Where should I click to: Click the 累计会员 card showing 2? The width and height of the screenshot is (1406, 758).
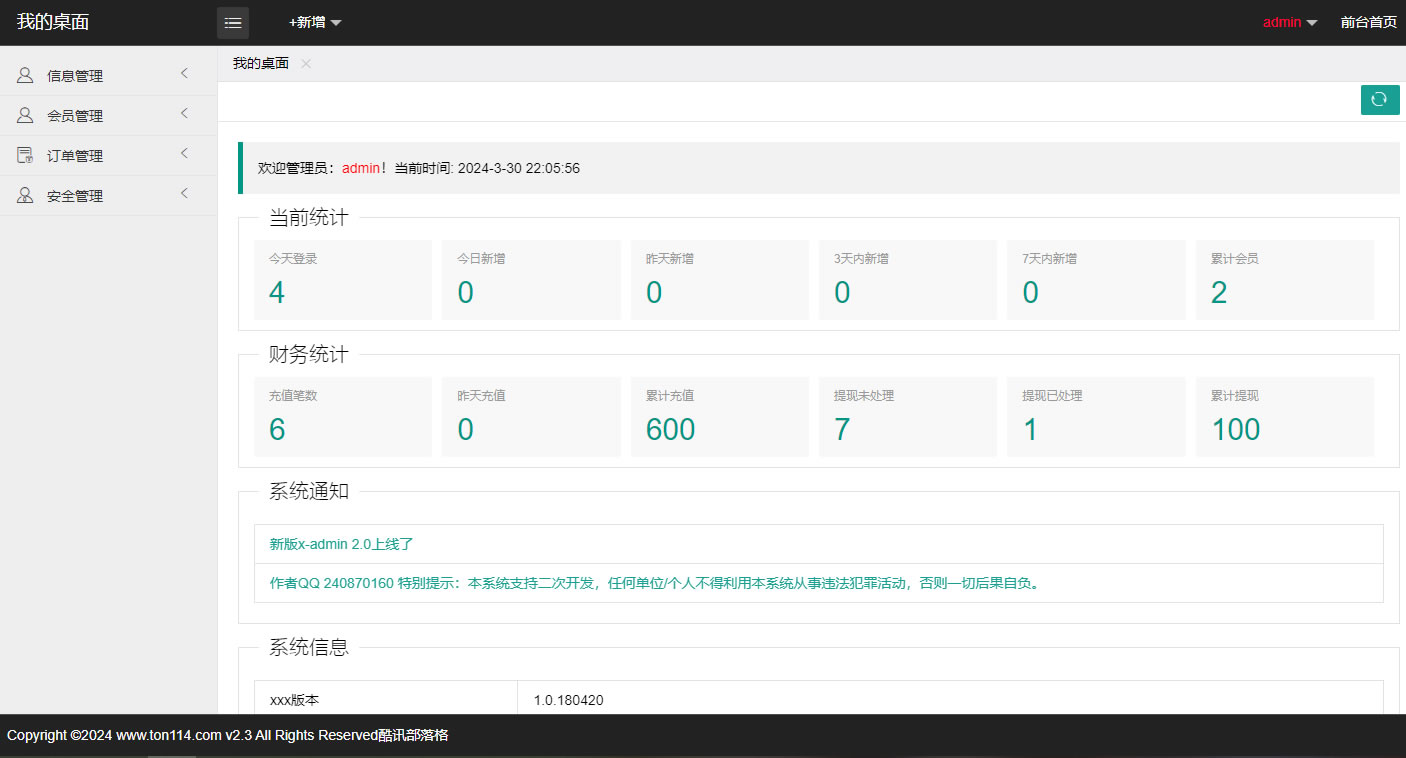point(1285,280)
